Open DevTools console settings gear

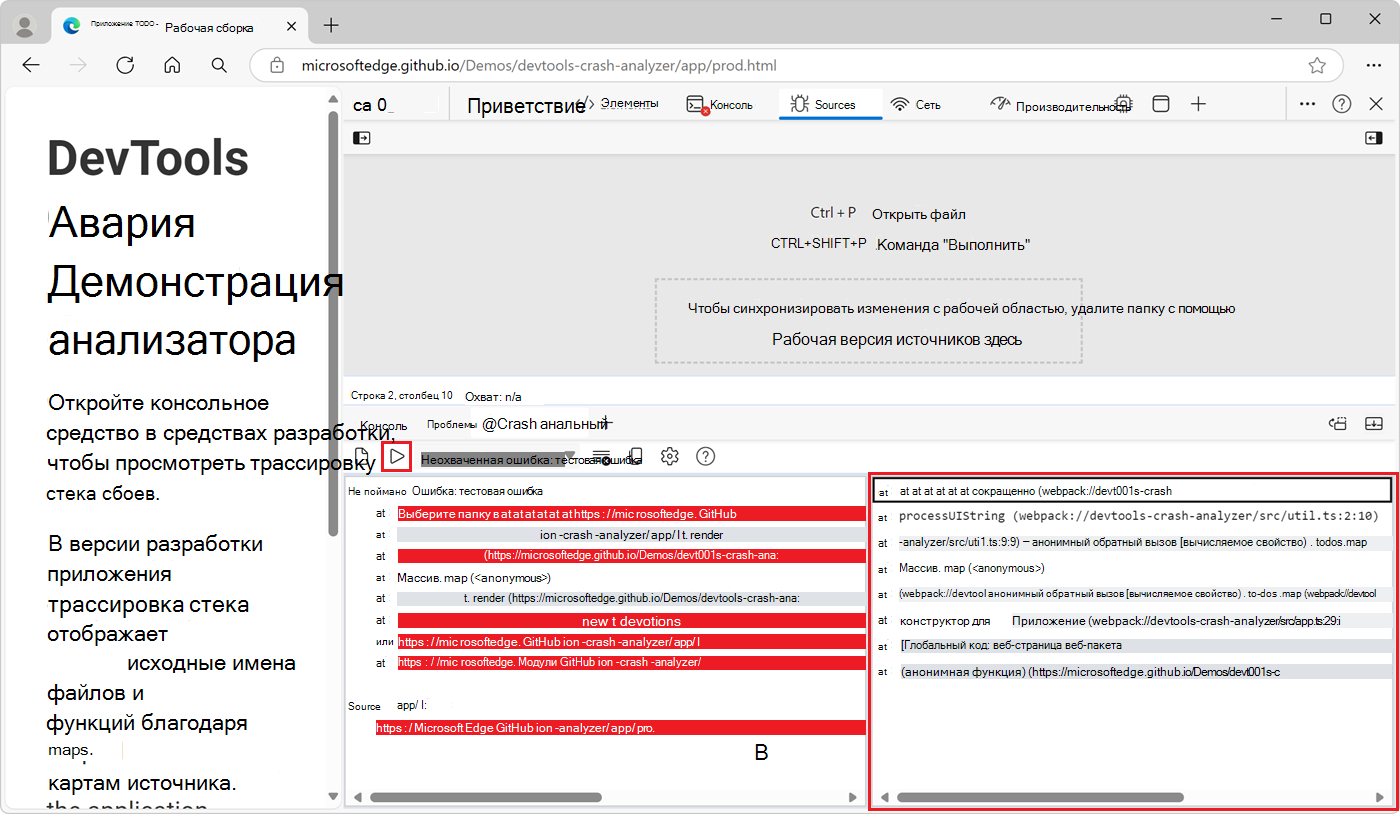pyautogui.click(x=669, y=456)
